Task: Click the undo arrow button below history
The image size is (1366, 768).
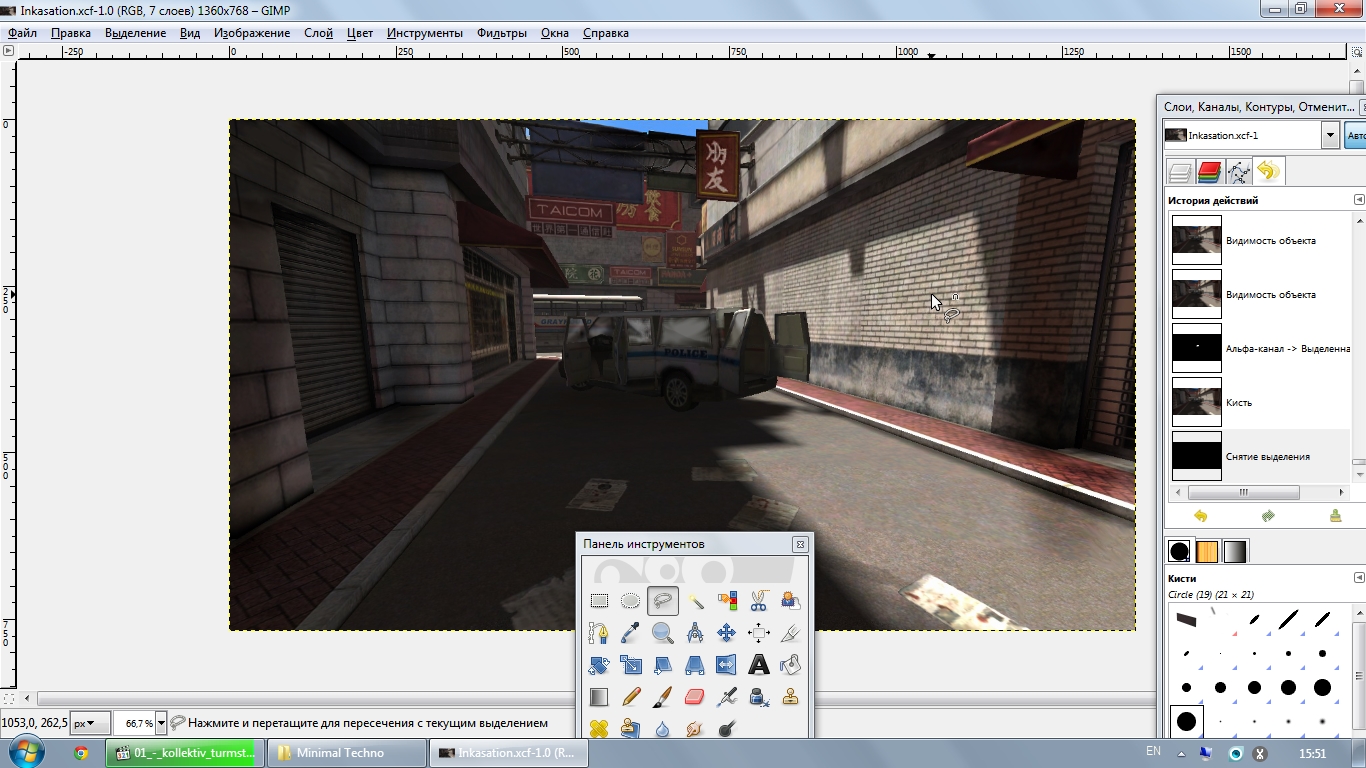Action: (x=1200, y=516)
